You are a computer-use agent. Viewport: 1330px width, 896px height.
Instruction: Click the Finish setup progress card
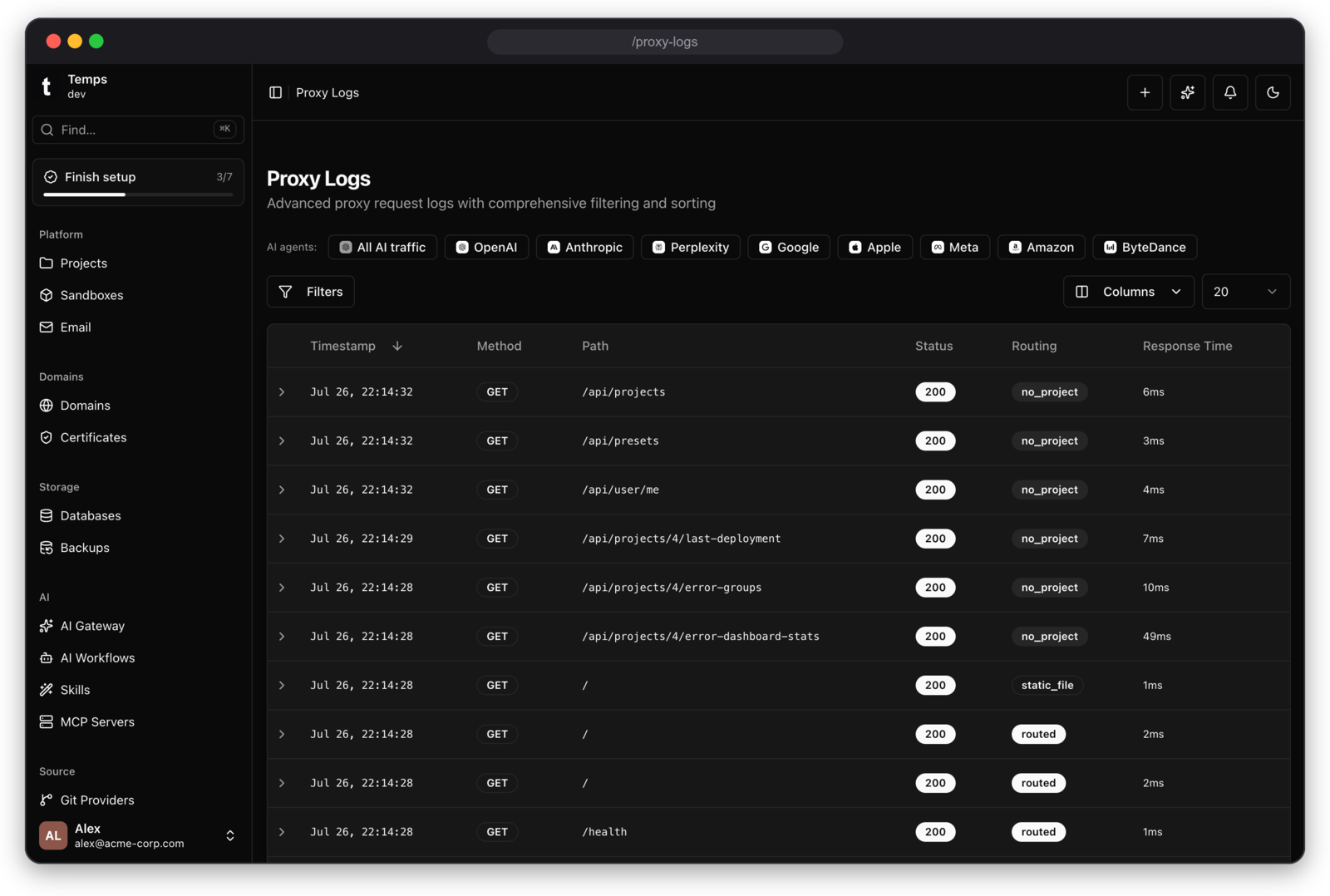click(x=138, y=182)
